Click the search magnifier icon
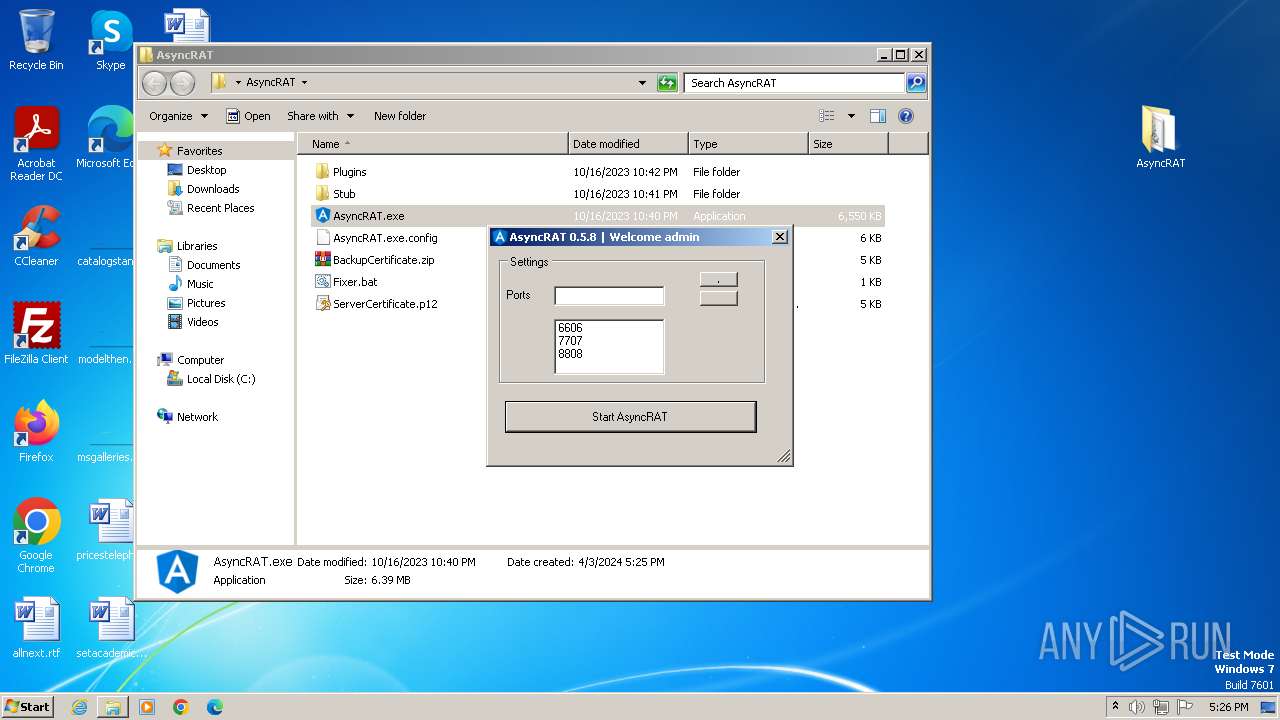Viewport: 1280px width, 720px height. 915,83
